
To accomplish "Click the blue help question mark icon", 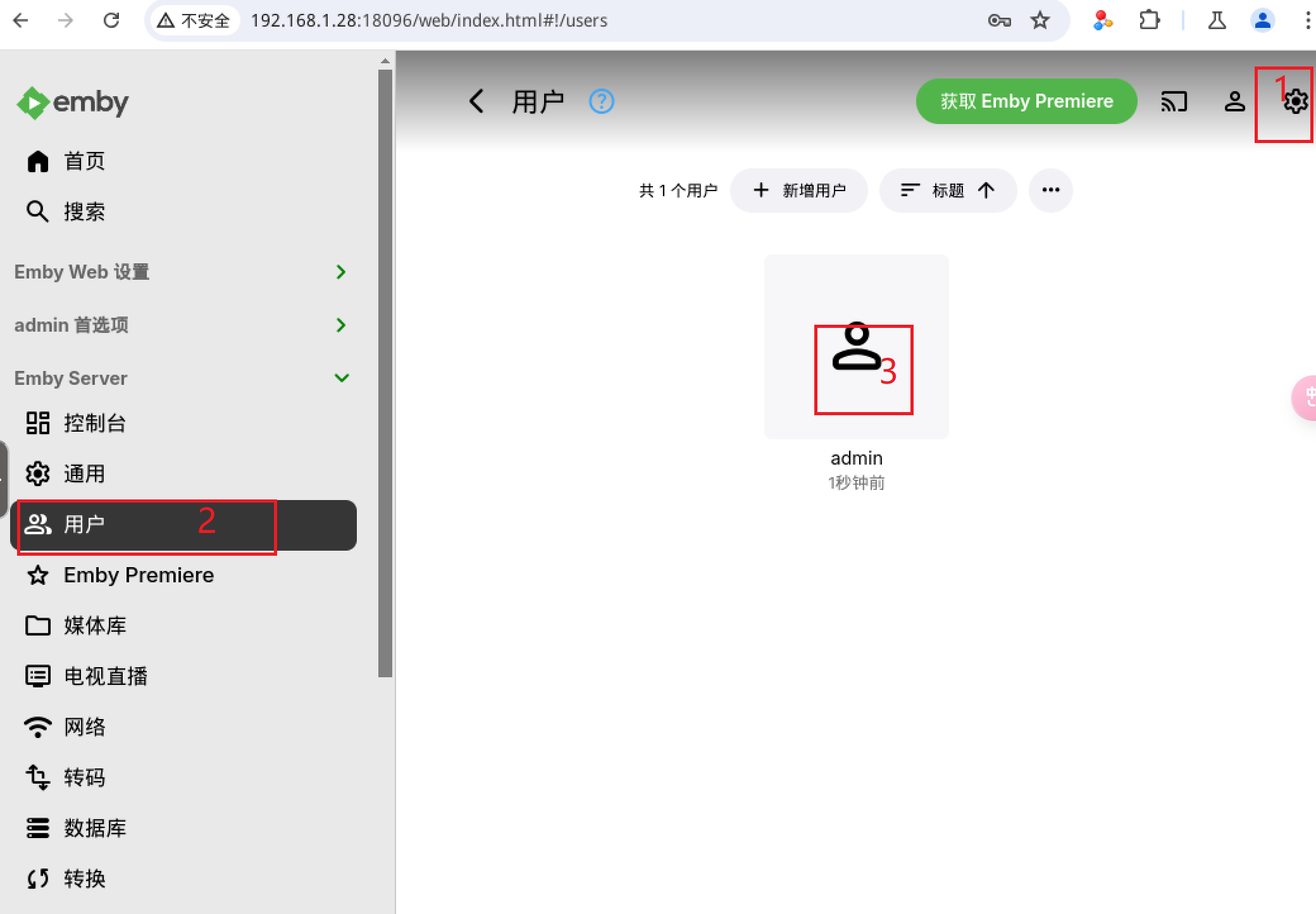I will (601, 101).
